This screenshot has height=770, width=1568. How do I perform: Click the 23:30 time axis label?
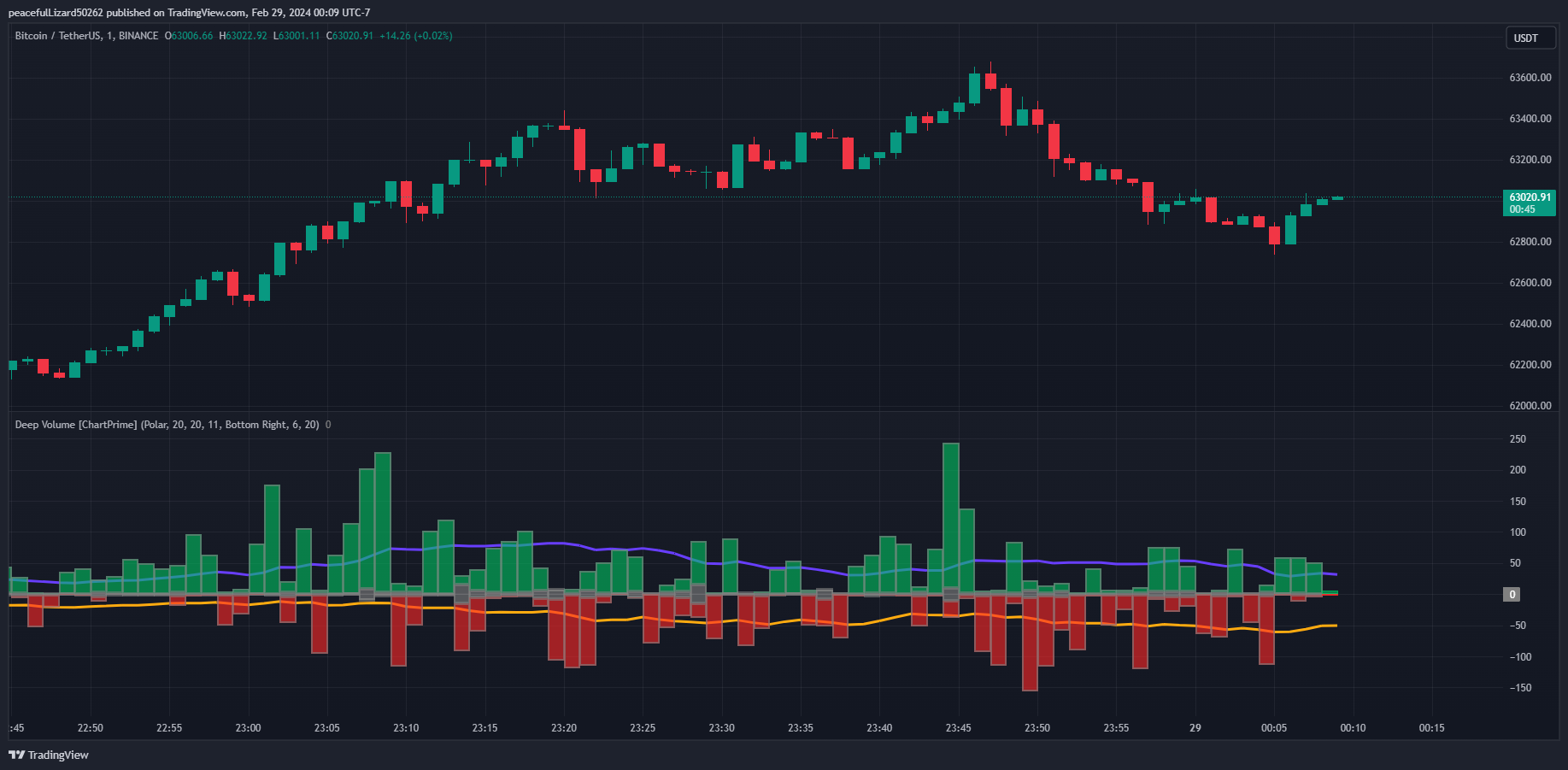point(721,728)
